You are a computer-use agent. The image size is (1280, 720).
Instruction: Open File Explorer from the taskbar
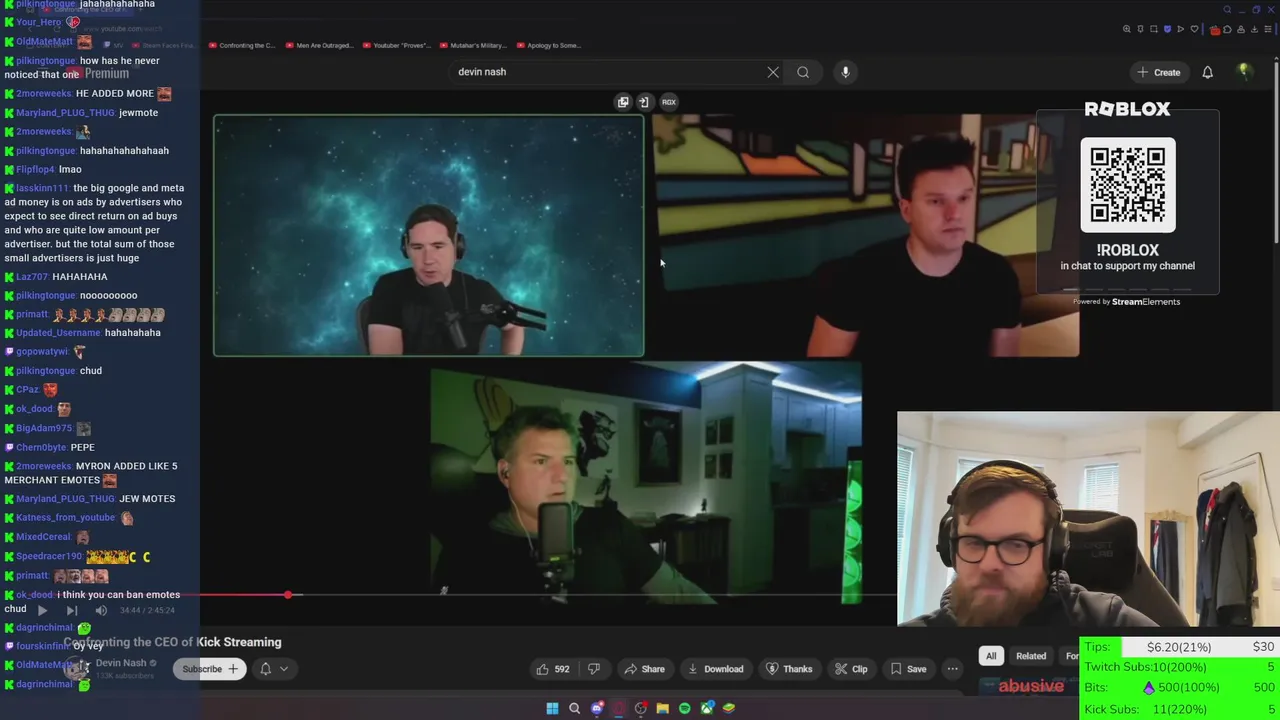click(x=662, y=708)
